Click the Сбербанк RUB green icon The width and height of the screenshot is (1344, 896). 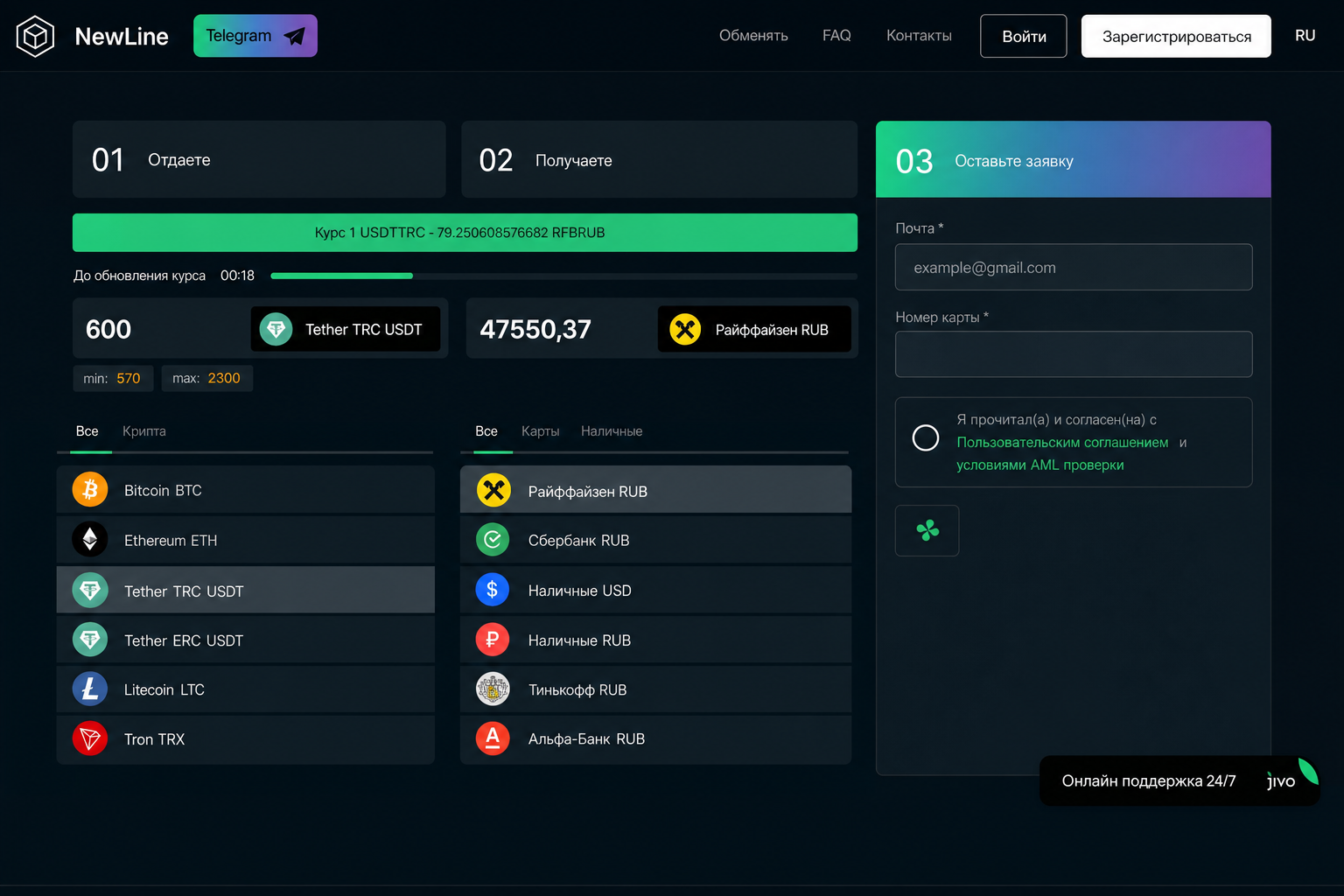click(493, 540)
